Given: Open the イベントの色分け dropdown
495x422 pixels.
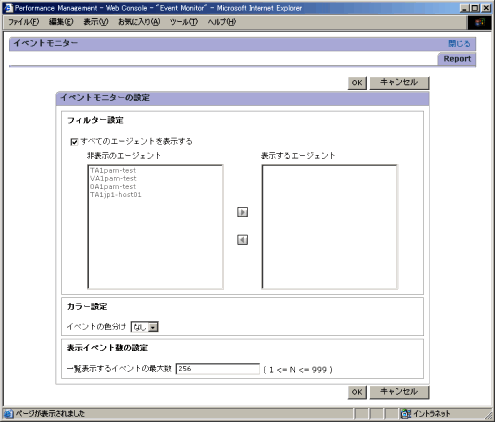Looking at the screenshot, I should click(144, 327).
